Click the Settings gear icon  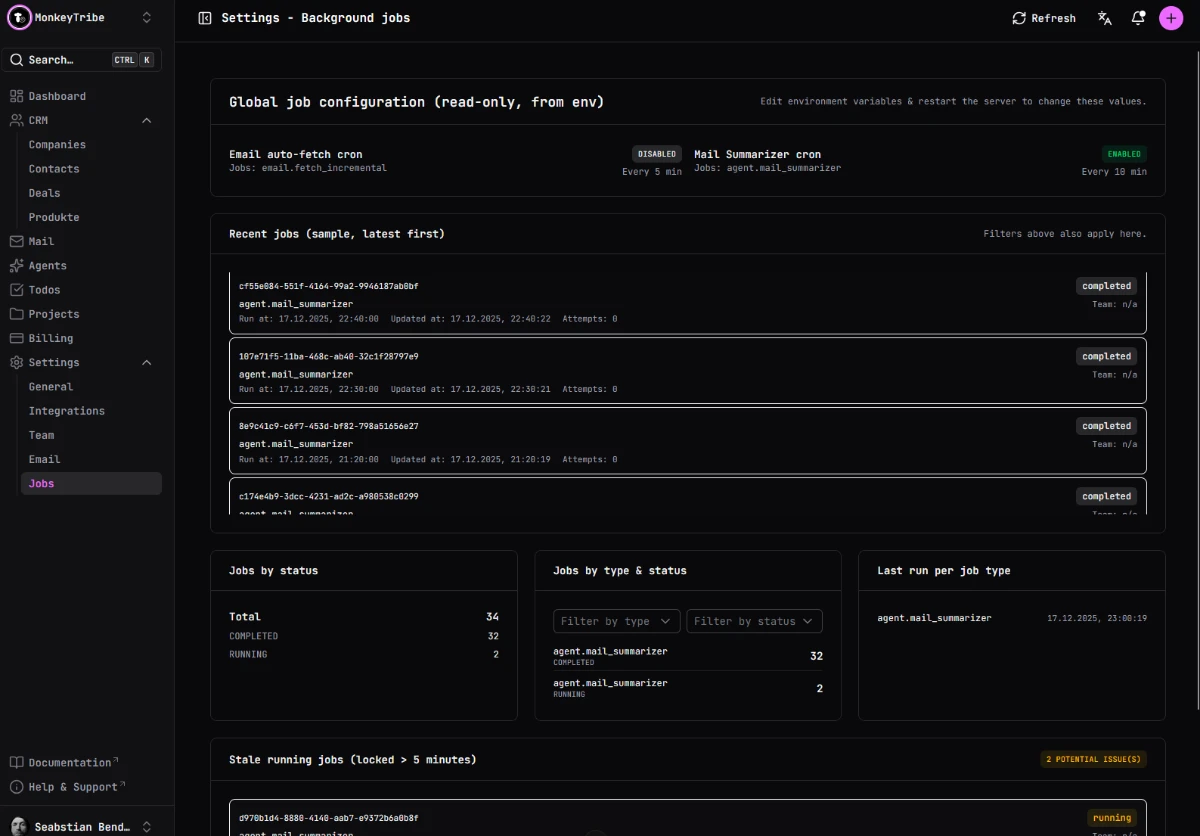(x=16, y=362)
